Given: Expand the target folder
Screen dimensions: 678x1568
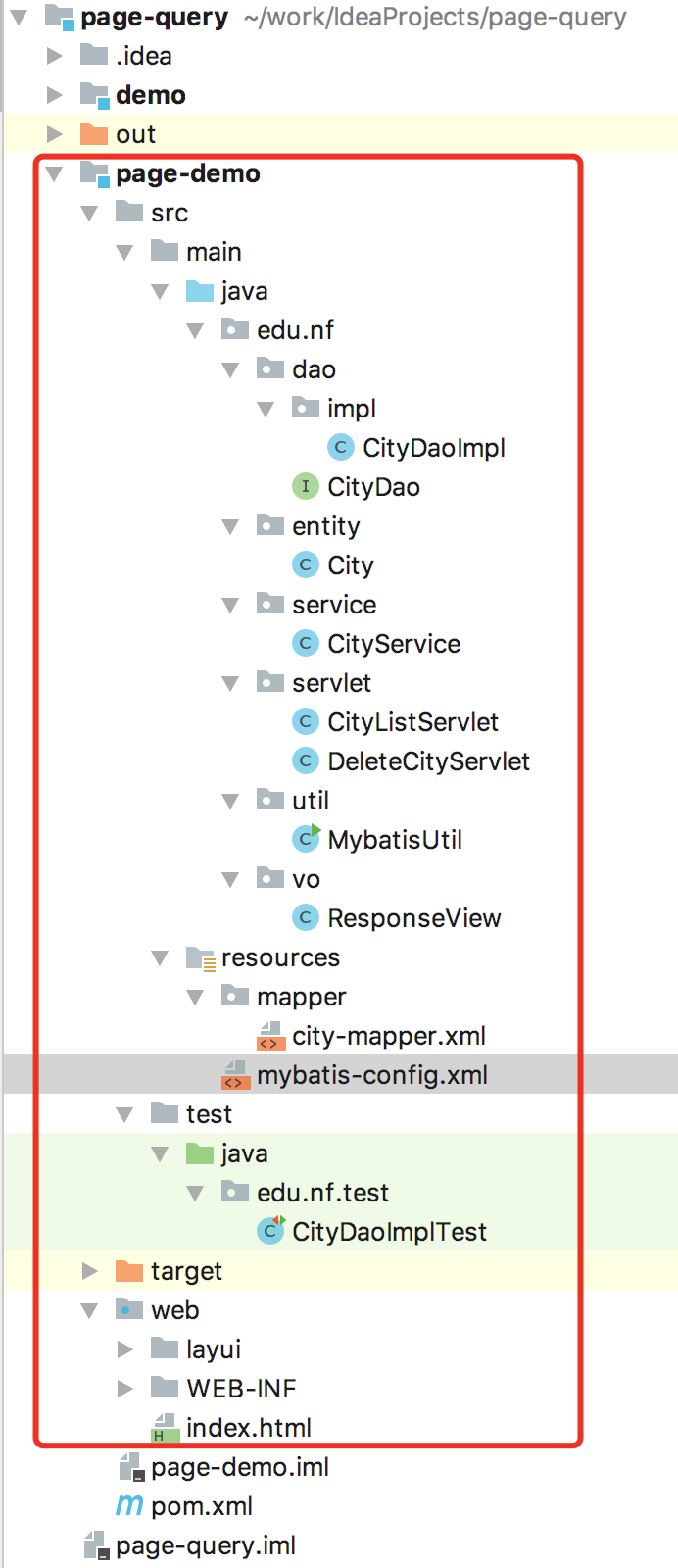Looking at the screenshot, I should 90,1271.
